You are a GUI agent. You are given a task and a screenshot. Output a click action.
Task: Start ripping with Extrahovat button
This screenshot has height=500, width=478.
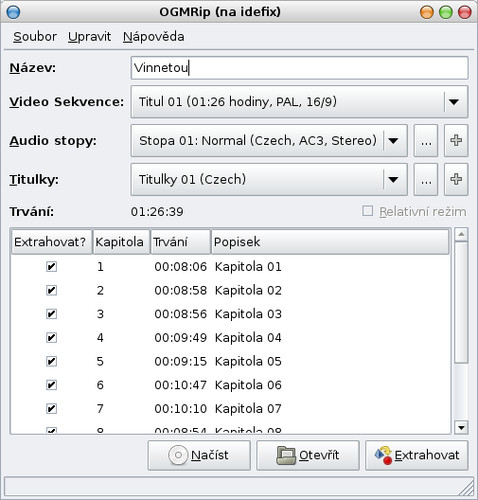click(417, 455)
